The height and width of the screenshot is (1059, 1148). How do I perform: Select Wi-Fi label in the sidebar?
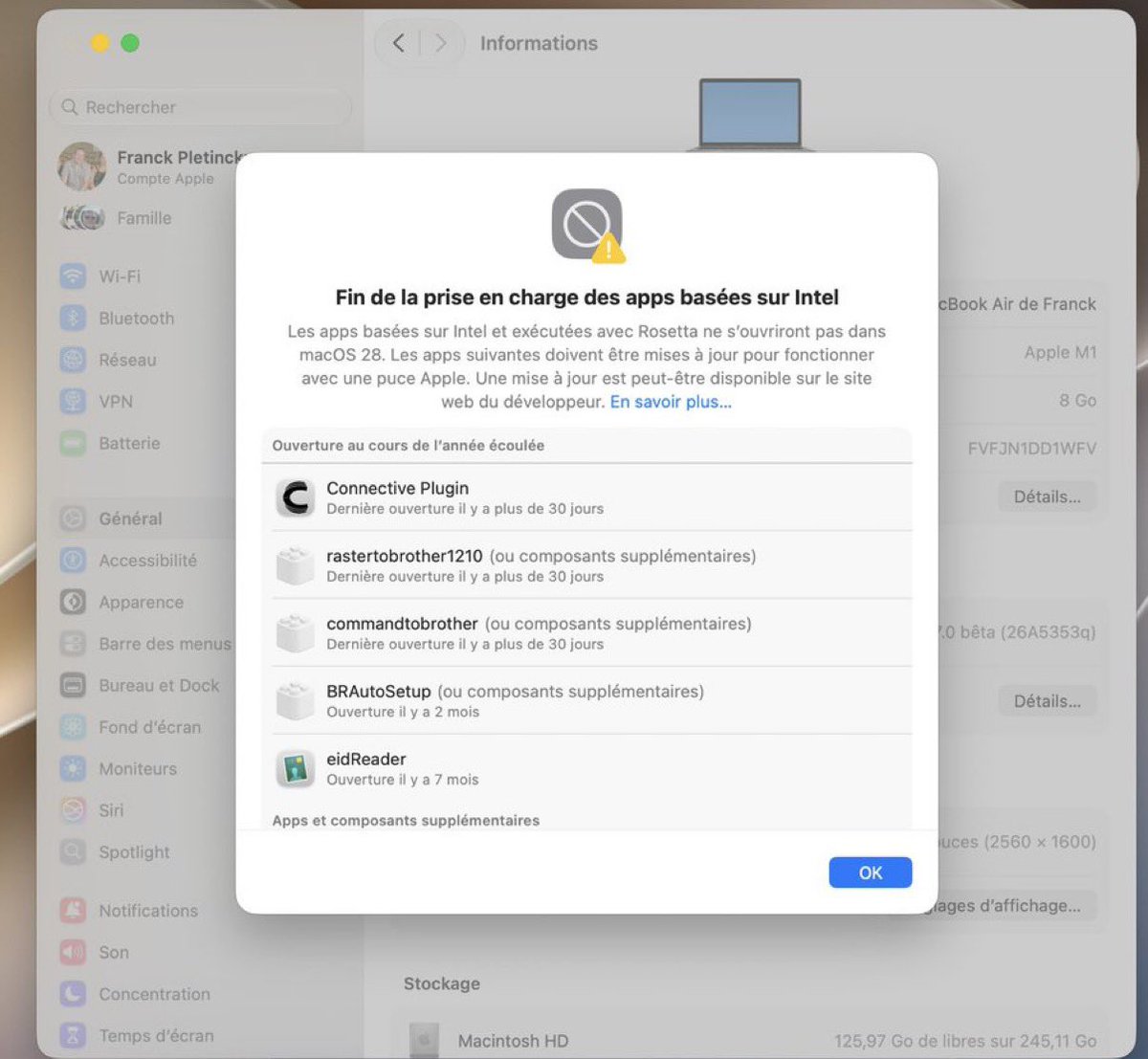[120, 276]
